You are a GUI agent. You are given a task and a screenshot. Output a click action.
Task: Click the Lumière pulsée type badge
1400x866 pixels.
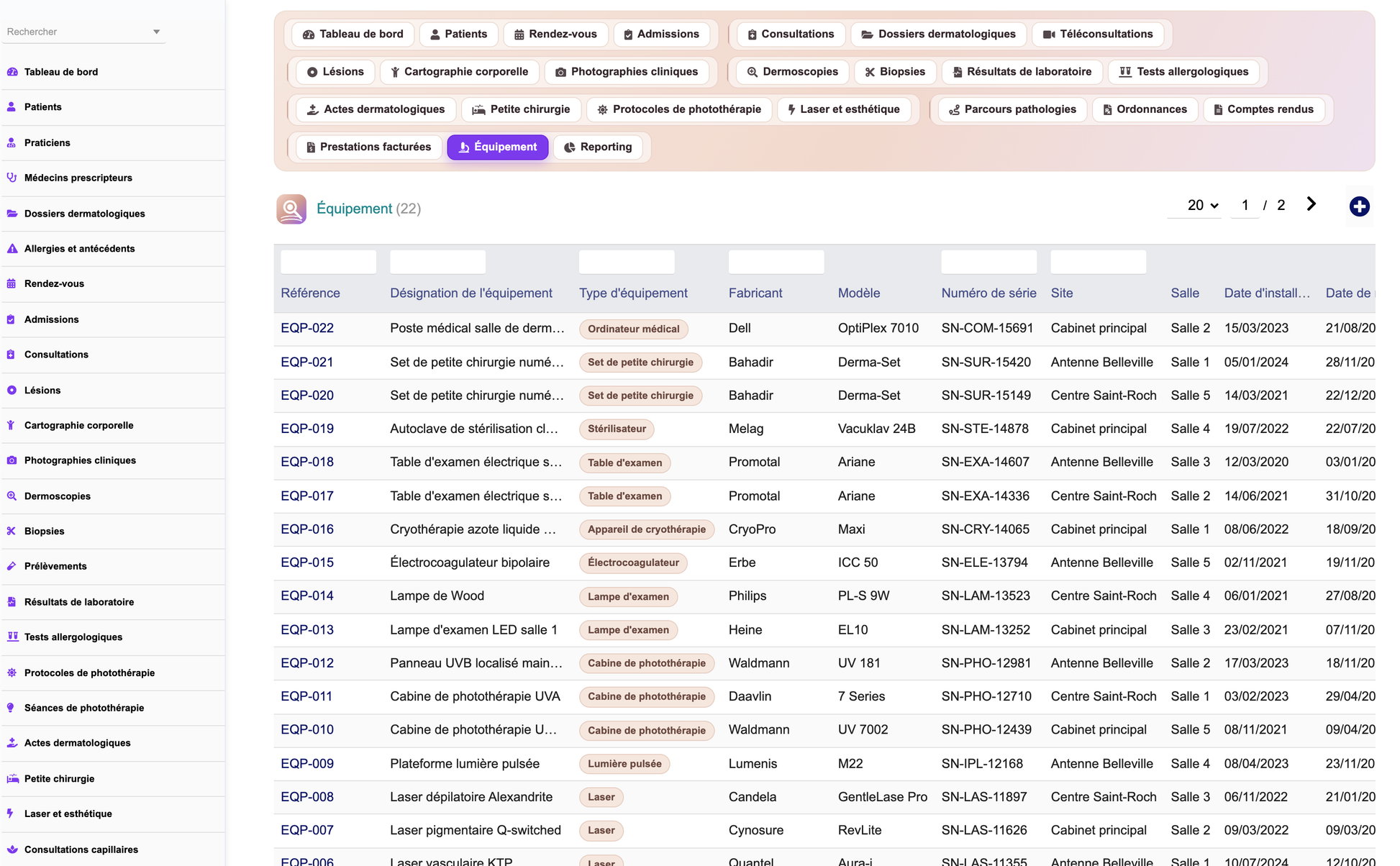[x=624, y=764]
